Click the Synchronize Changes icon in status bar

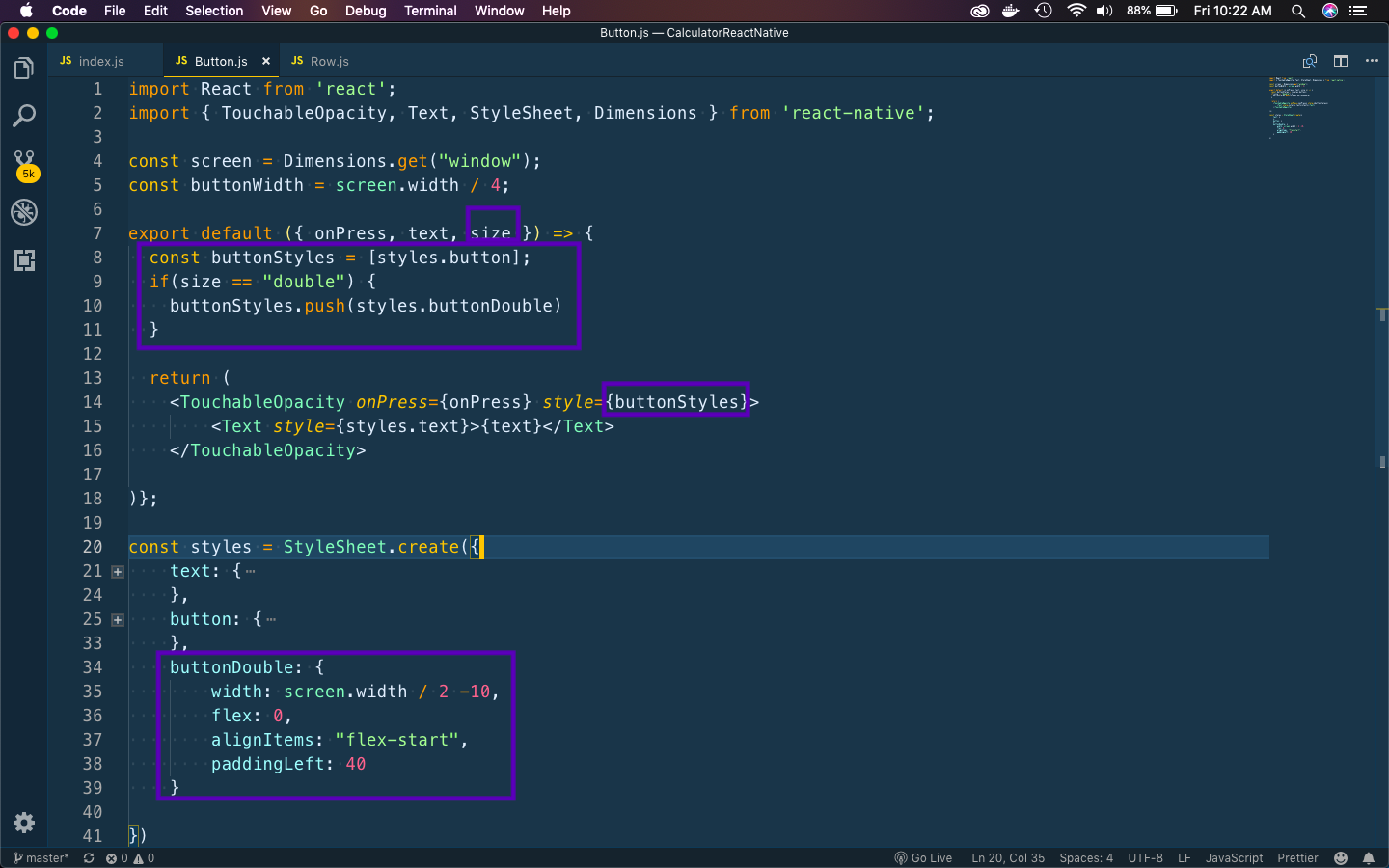tap(89, 858)
